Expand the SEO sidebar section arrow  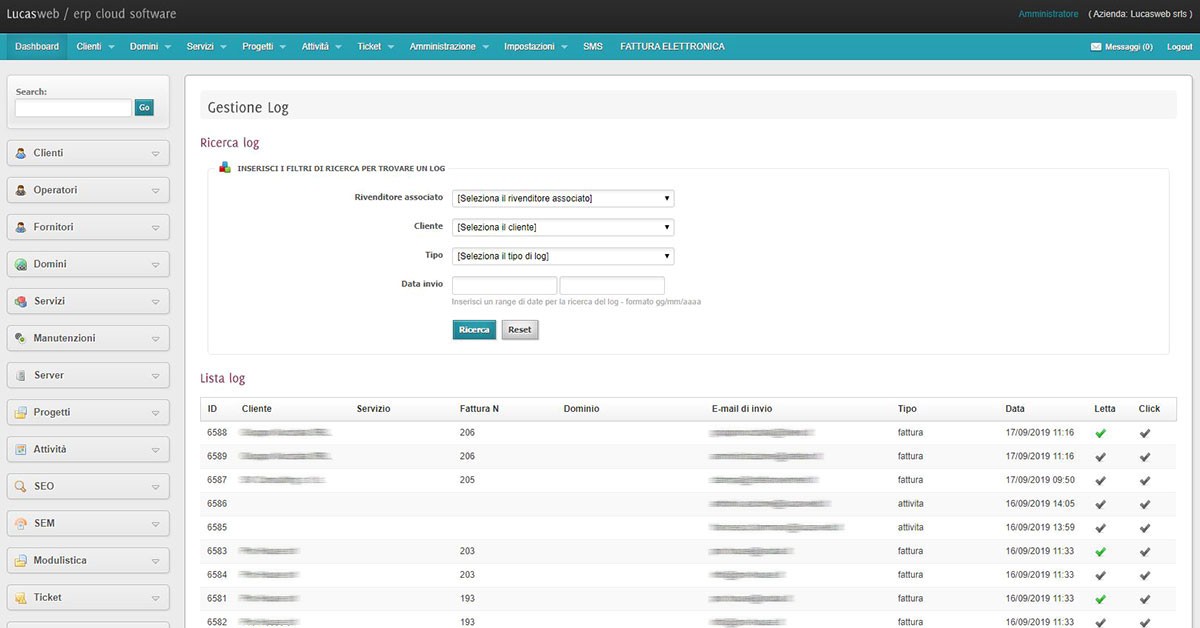point(155,487)
